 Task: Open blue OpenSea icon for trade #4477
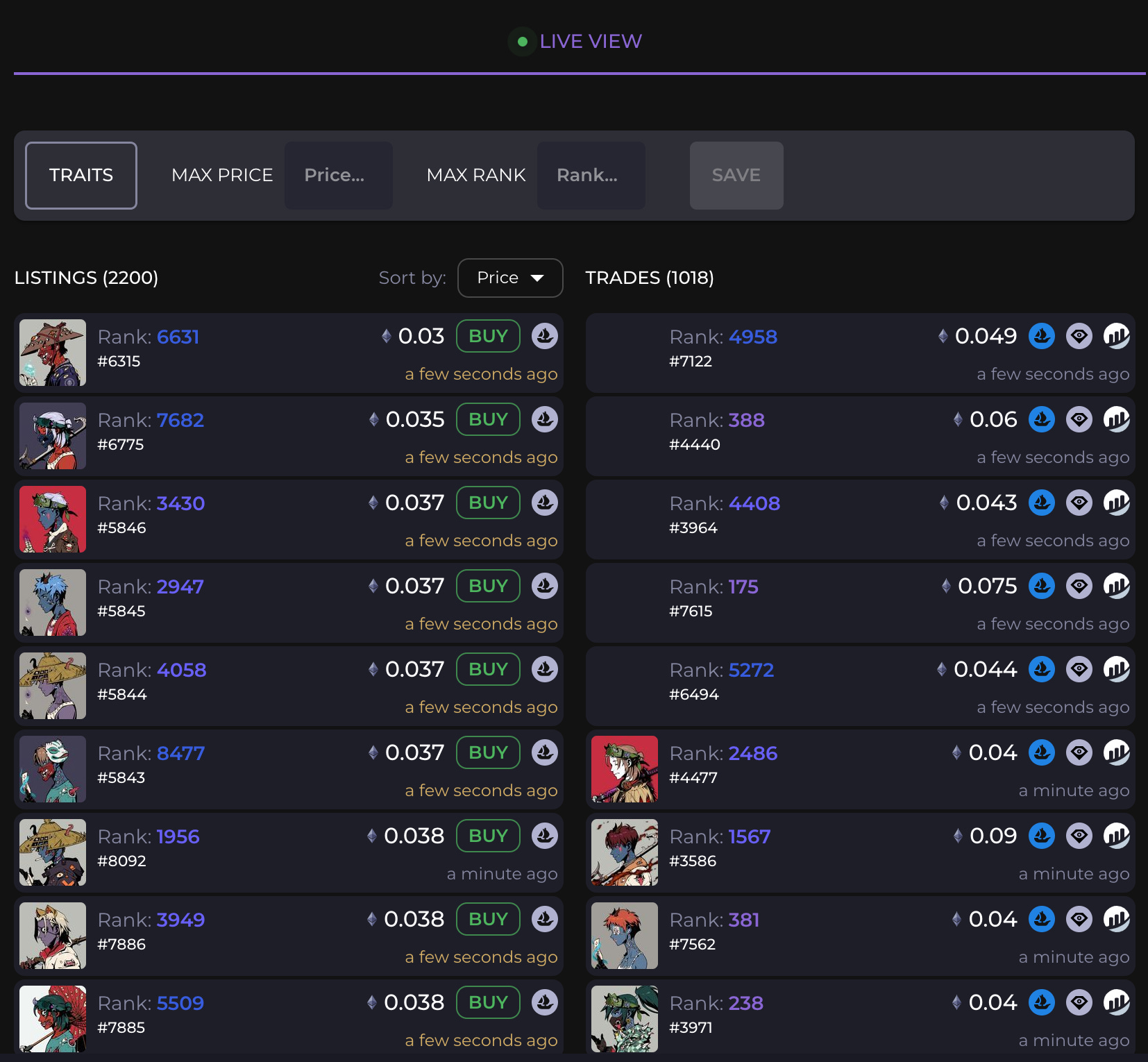point(1042,752)
